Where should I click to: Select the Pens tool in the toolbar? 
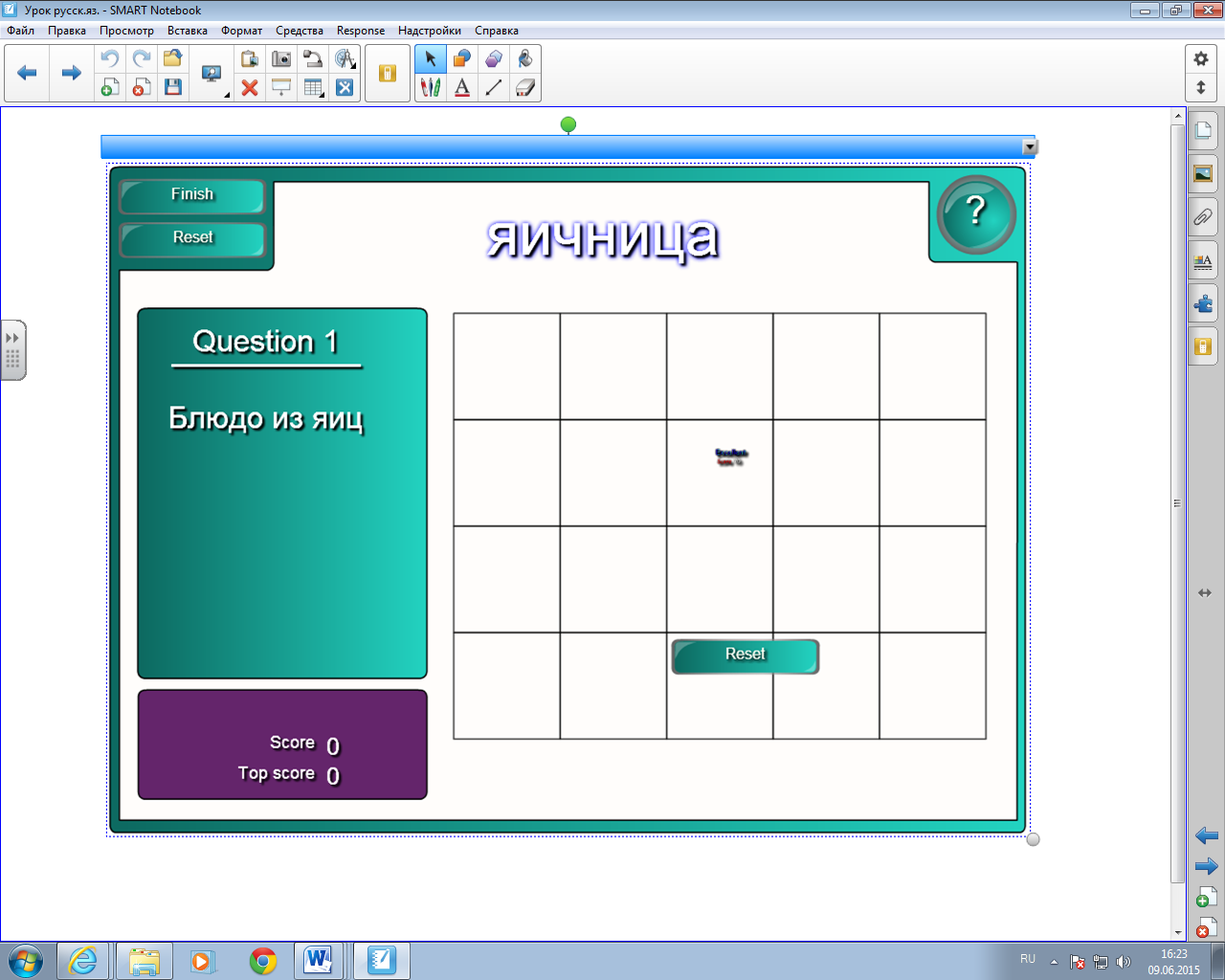click(x=431, y=88)
